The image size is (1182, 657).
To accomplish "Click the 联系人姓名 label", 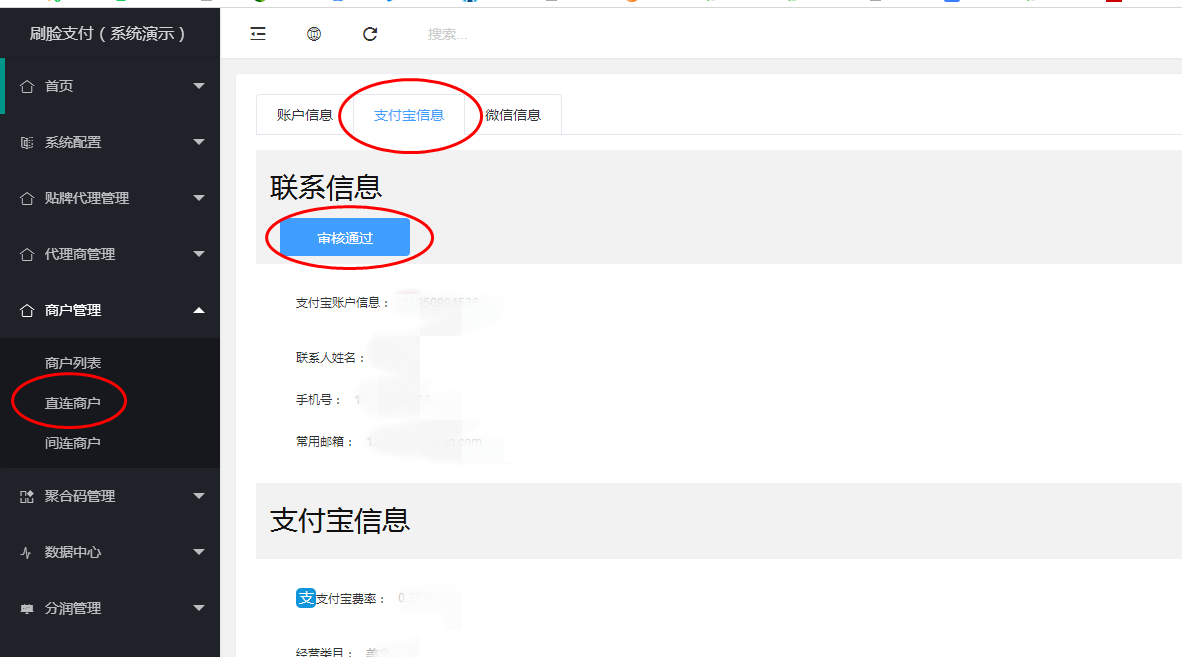I will pyautogui.click(x=330, y=358).
